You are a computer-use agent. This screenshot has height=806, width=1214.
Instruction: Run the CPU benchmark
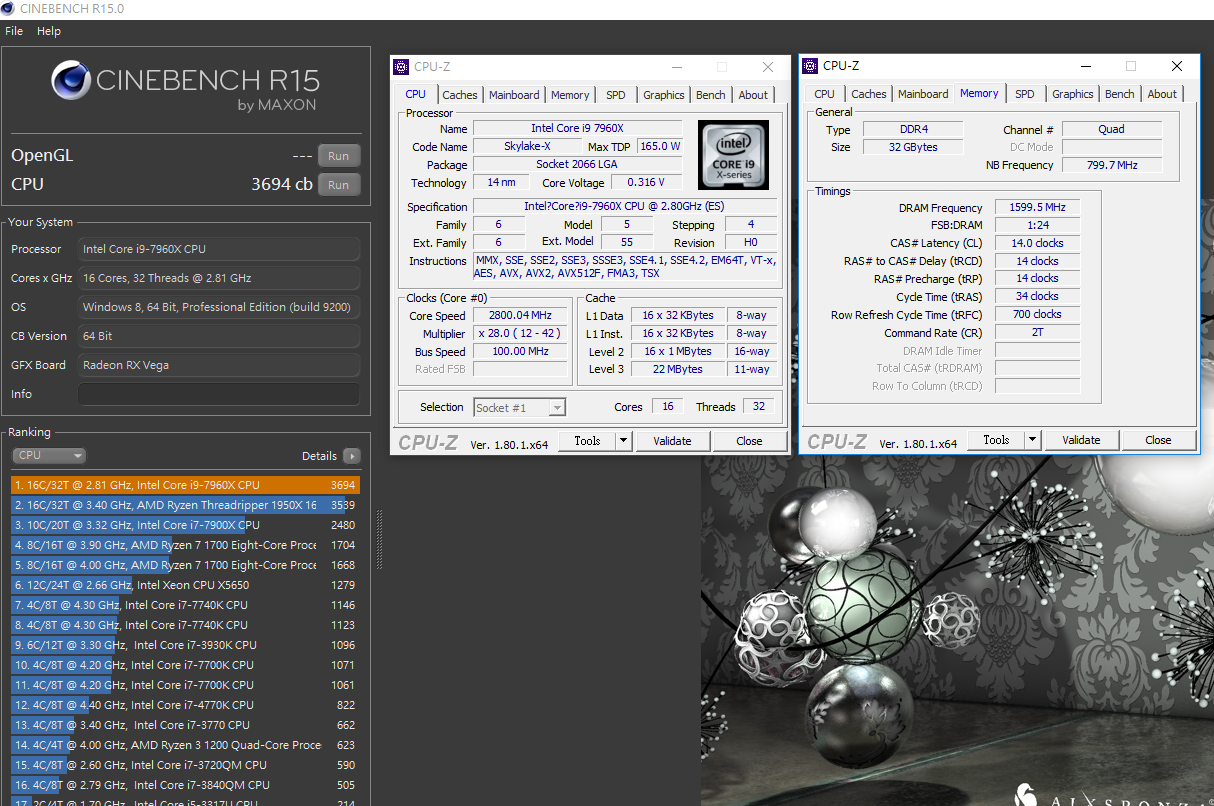(x=339, y=185)
